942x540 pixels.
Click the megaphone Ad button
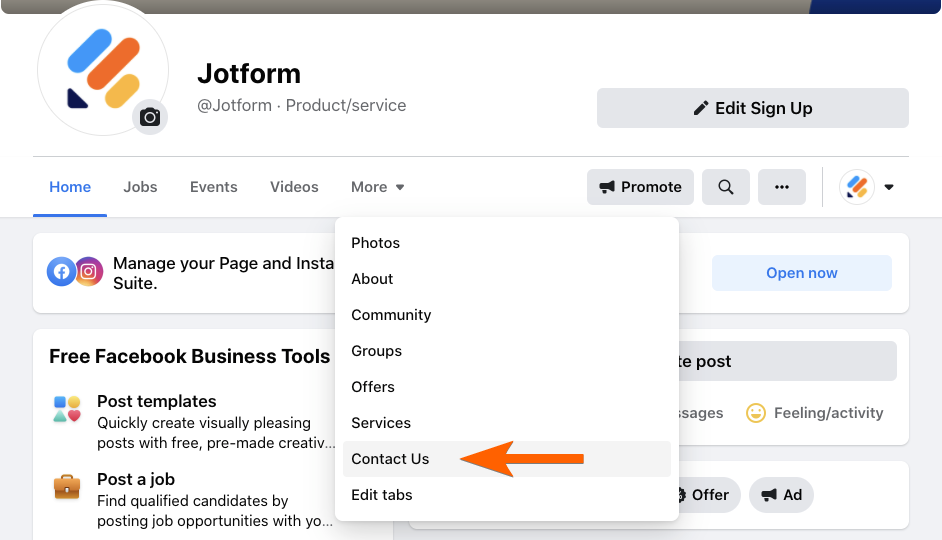click(x=782, y=495)
